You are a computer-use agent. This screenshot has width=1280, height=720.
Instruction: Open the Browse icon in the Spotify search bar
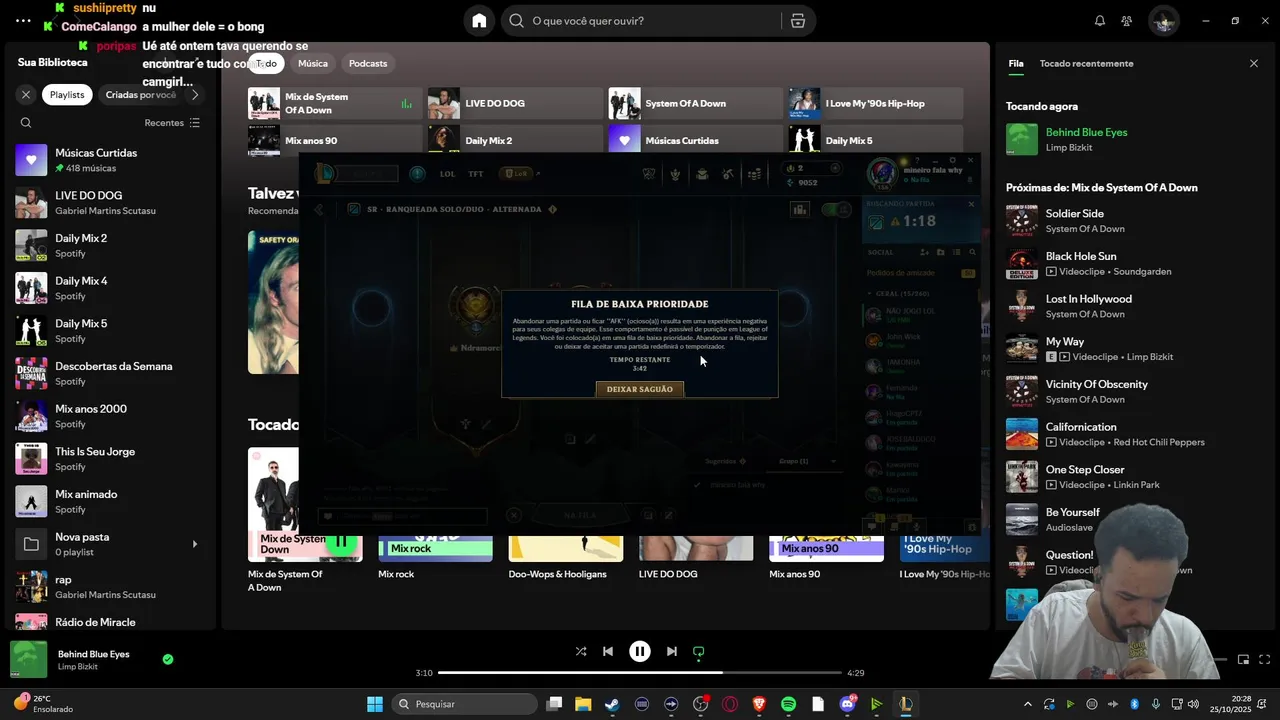pos(797,21)
